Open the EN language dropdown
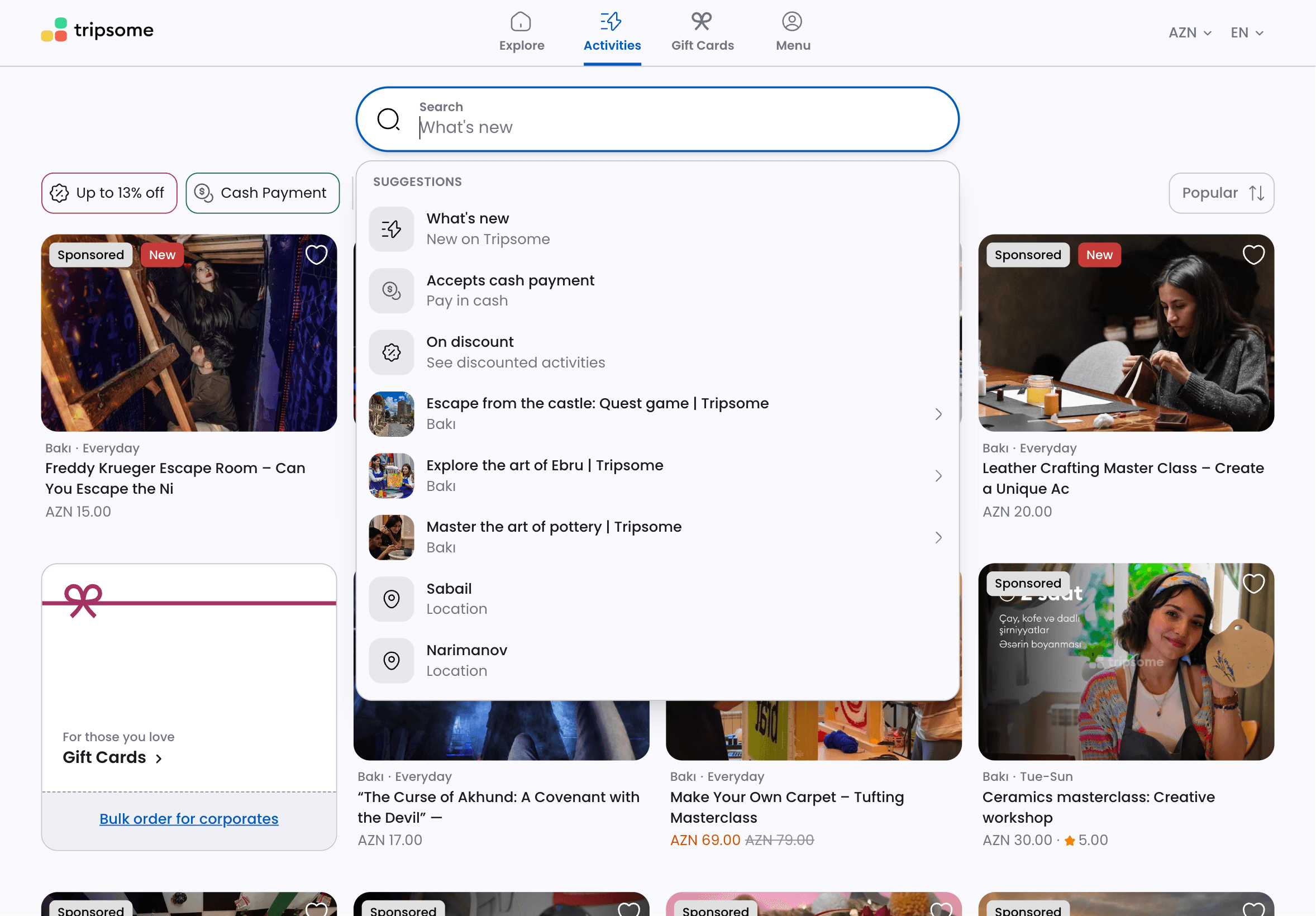1316x916 pixels. pyautogui.click(x=1247, y=32)
